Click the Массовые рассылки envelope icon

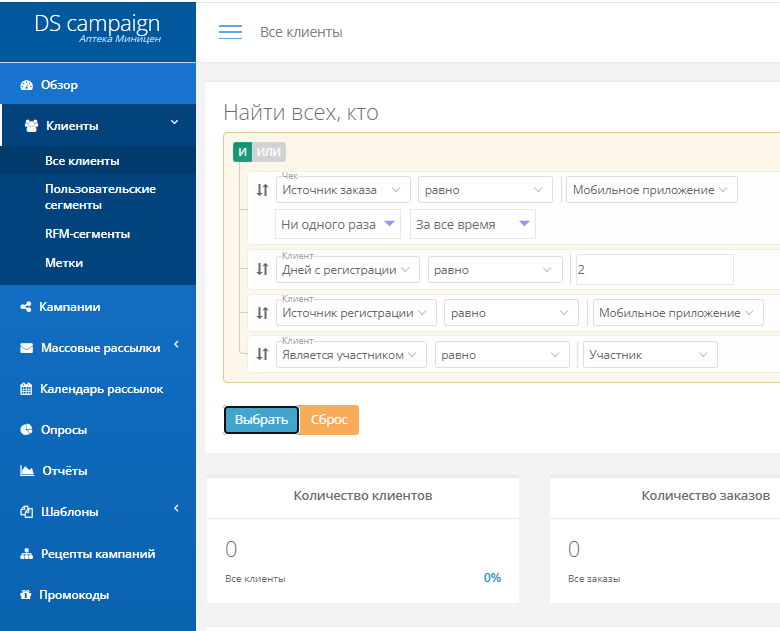point(27,348)
